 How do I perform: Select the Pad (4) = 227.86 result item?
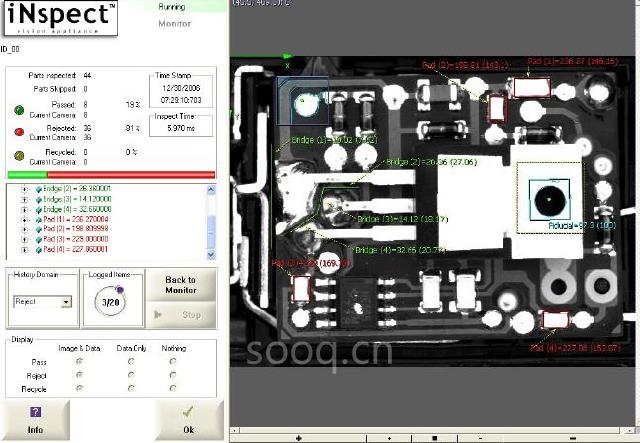coord(75,249)
